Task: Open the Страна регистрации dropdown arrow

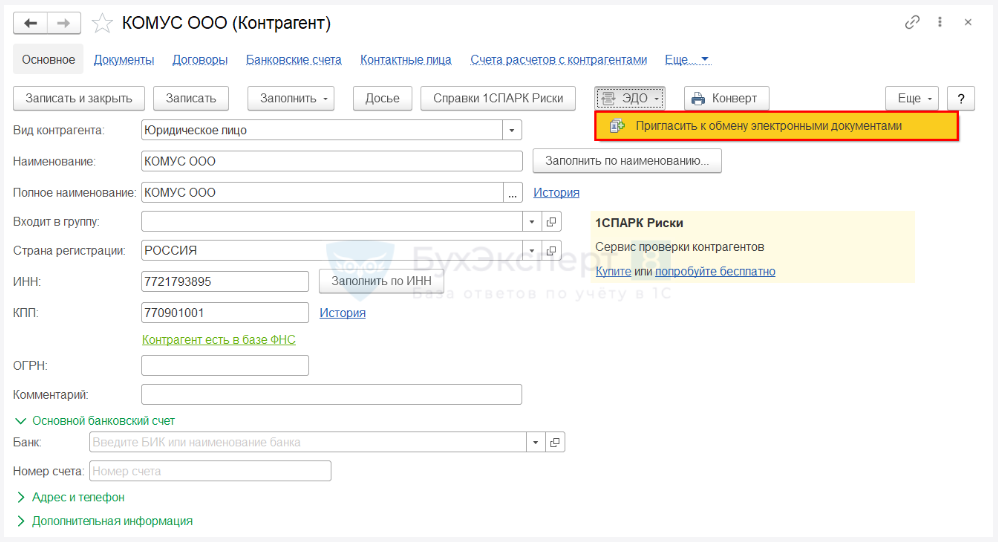Action: (532, 250)
